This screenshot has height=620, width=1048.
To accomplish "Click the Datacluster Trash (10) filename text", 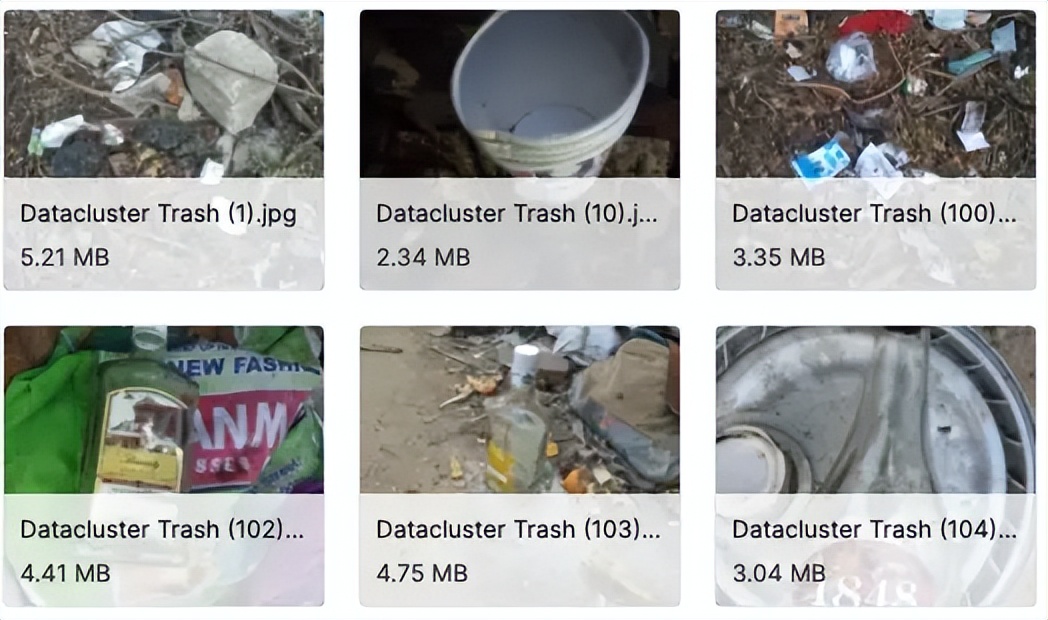I will 517,214.
